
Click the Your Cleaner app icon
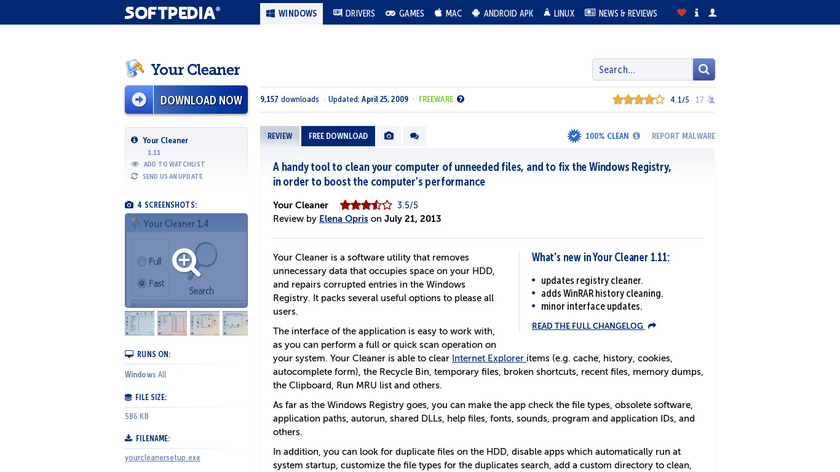click(134, 69)
